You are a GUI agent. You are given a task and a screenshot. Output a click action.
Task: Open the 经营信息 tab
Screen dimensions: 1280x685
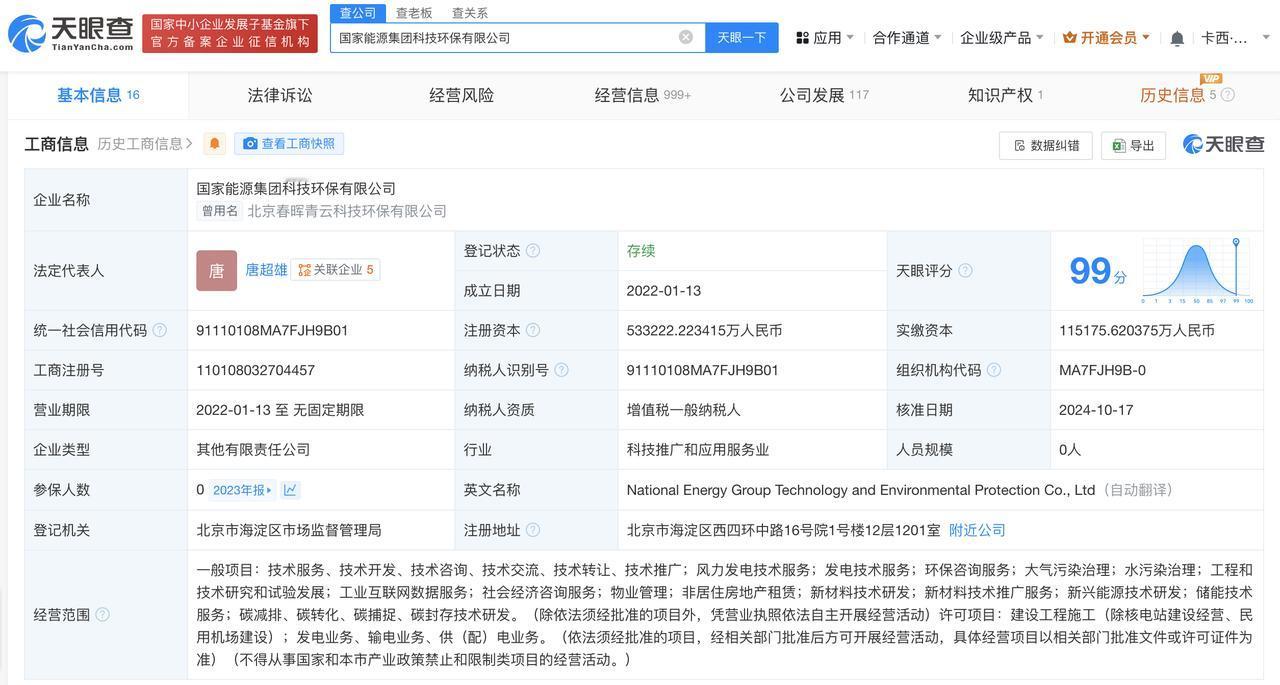[642, 95]
